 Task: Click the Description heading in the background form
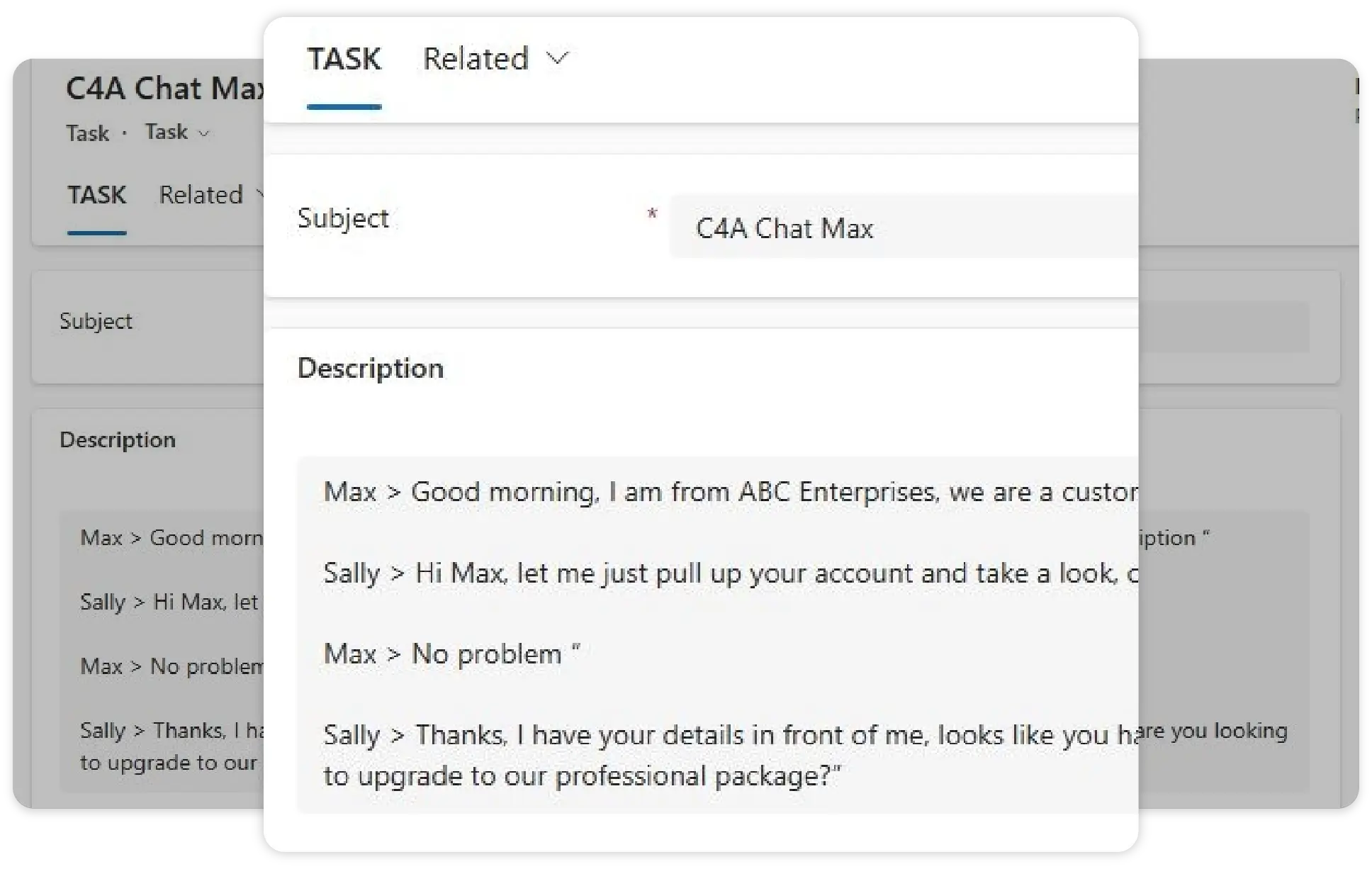pyautogui.click(x=118, y=440)
